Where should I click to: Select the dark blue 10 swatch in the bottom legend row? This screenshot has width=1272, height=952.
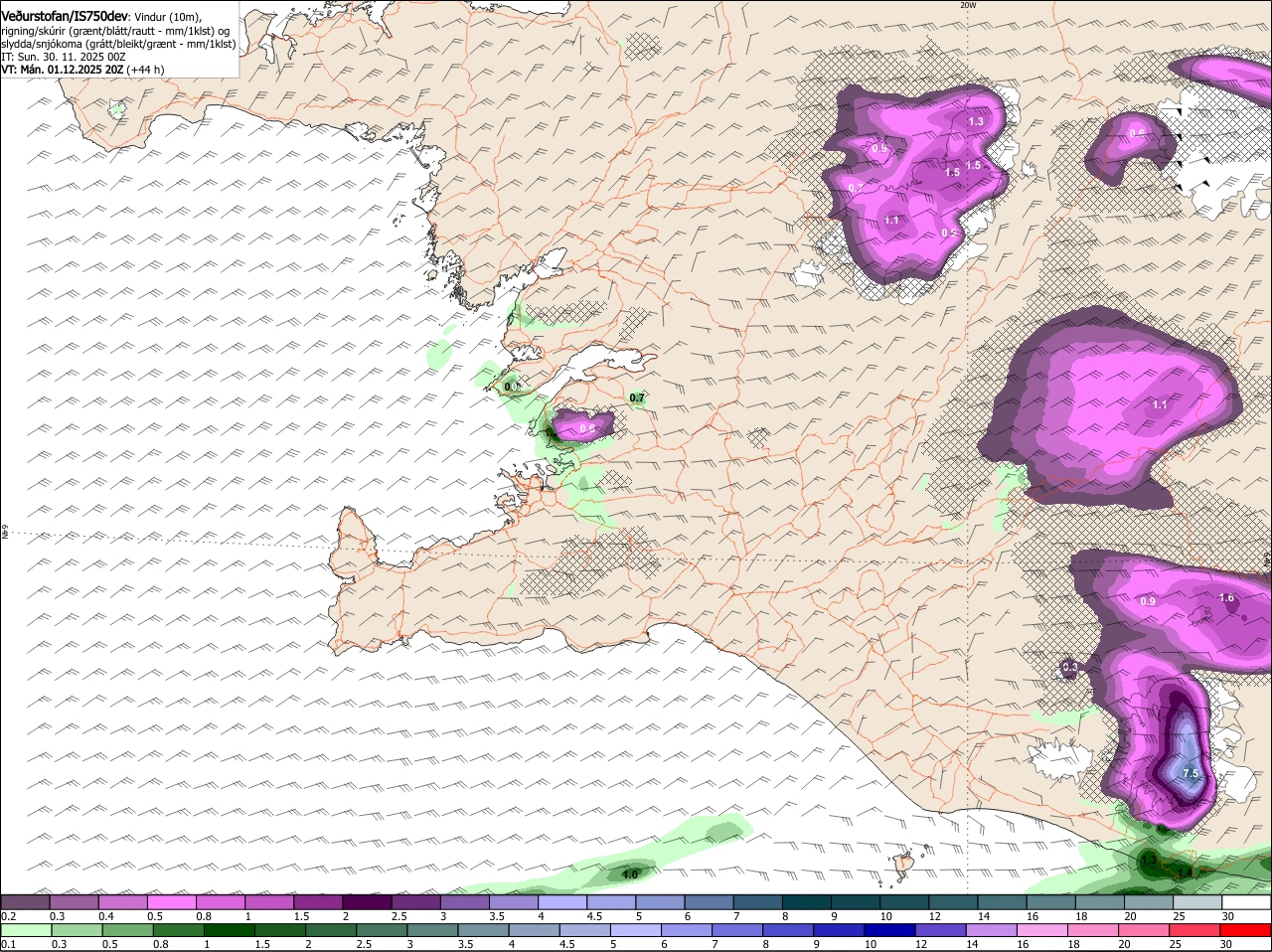pyautogui.click(x=889, y=929)
